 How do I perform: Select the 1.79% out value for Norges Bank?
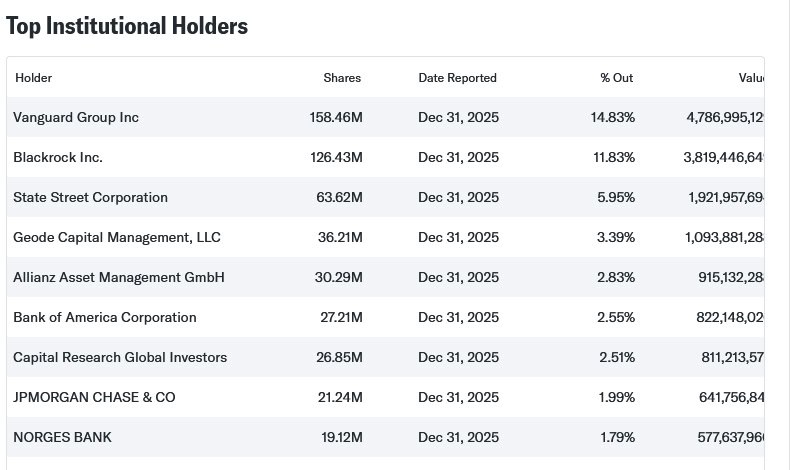616,438
